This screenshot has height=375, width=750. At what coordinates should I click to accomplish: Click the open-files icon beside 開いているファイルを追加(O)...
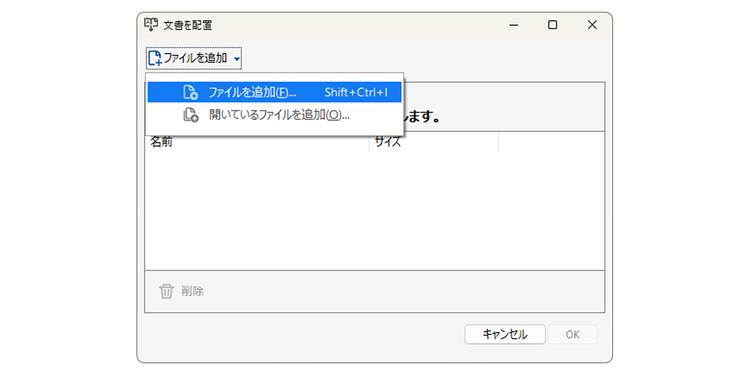pos(190,115)
